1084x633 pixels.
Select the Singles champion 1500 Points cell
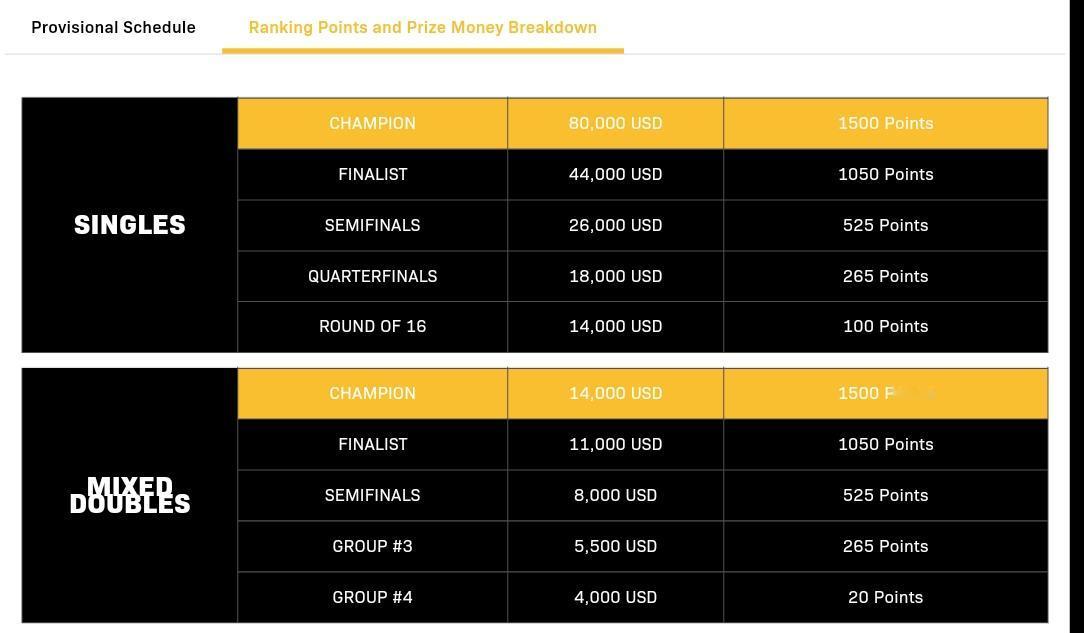point(885,123)
